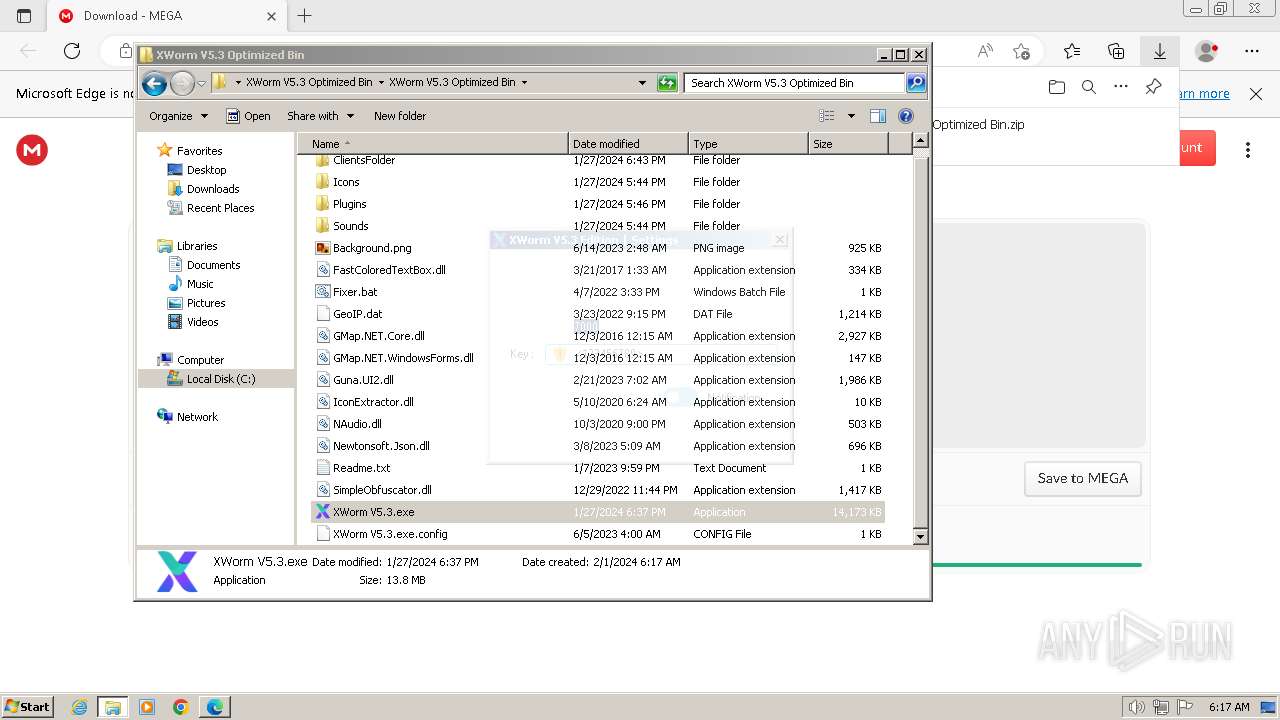This screenshot has width=1280, height=720.
Task: Click the Explorer Back navigation button
Action: pos(154,83)
